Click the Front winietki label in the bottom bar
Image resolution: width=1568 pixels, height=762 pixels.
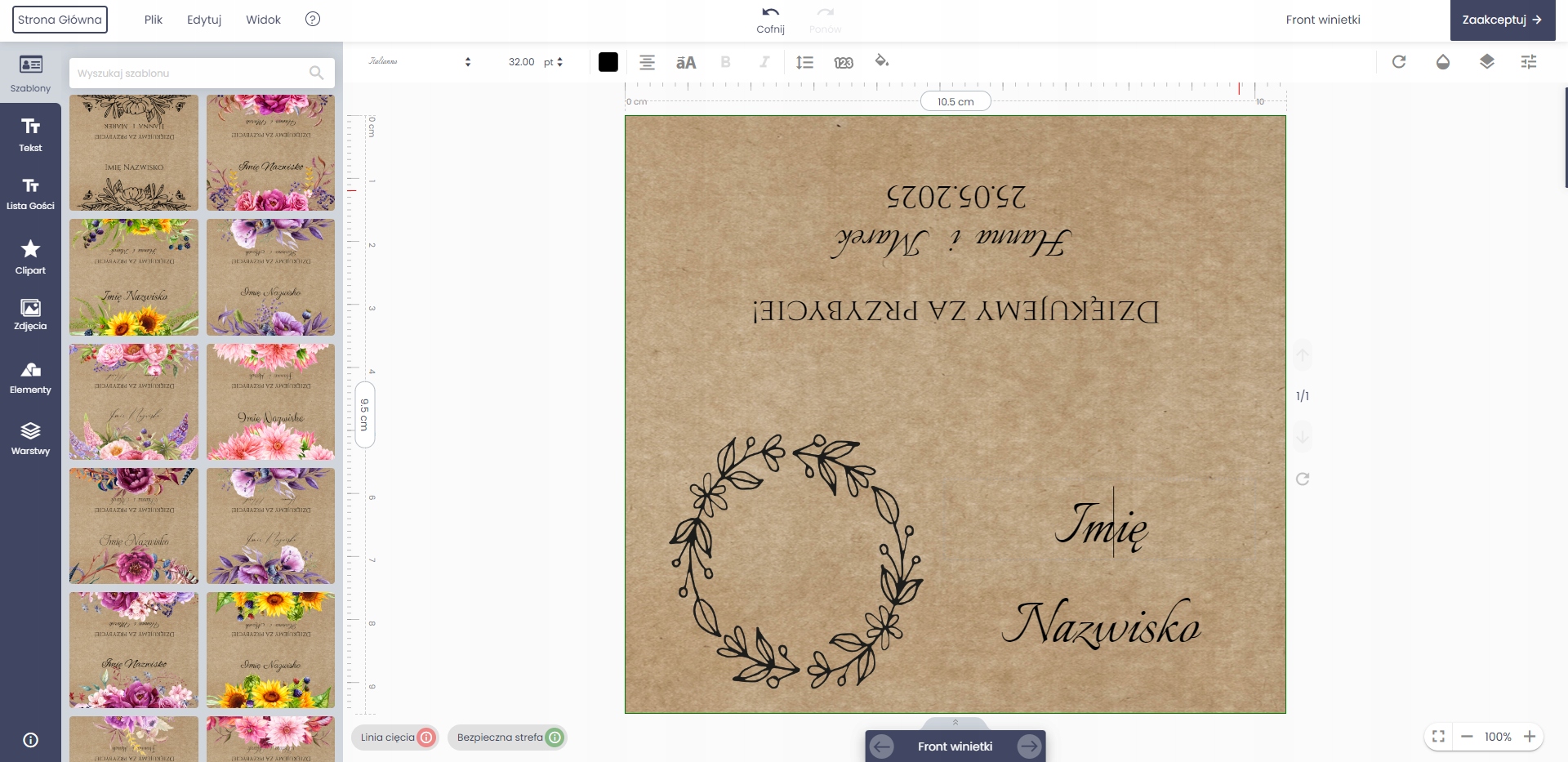(x=955, y=746)
